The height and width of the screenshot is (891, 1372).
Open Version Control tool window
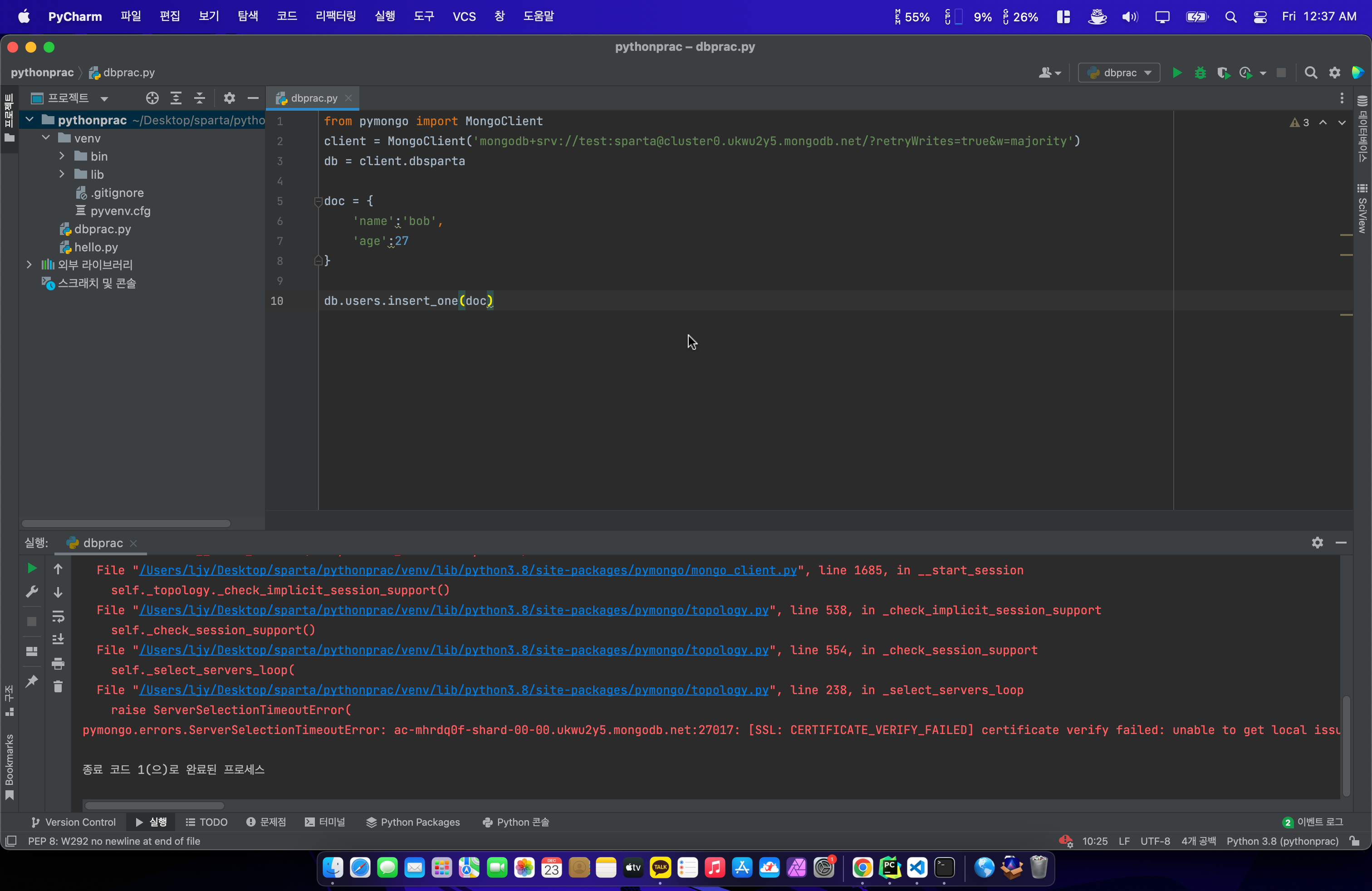[73, 822]
